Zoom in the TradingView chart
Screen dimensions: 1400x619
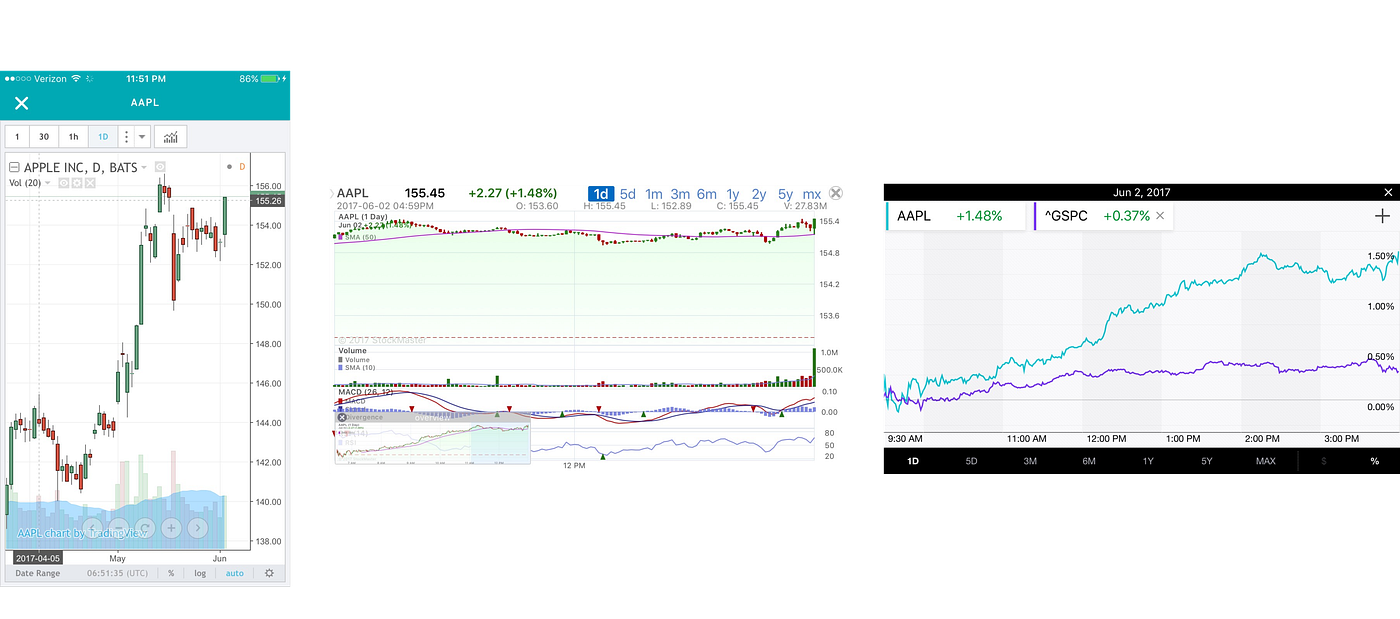pos(171,528)
